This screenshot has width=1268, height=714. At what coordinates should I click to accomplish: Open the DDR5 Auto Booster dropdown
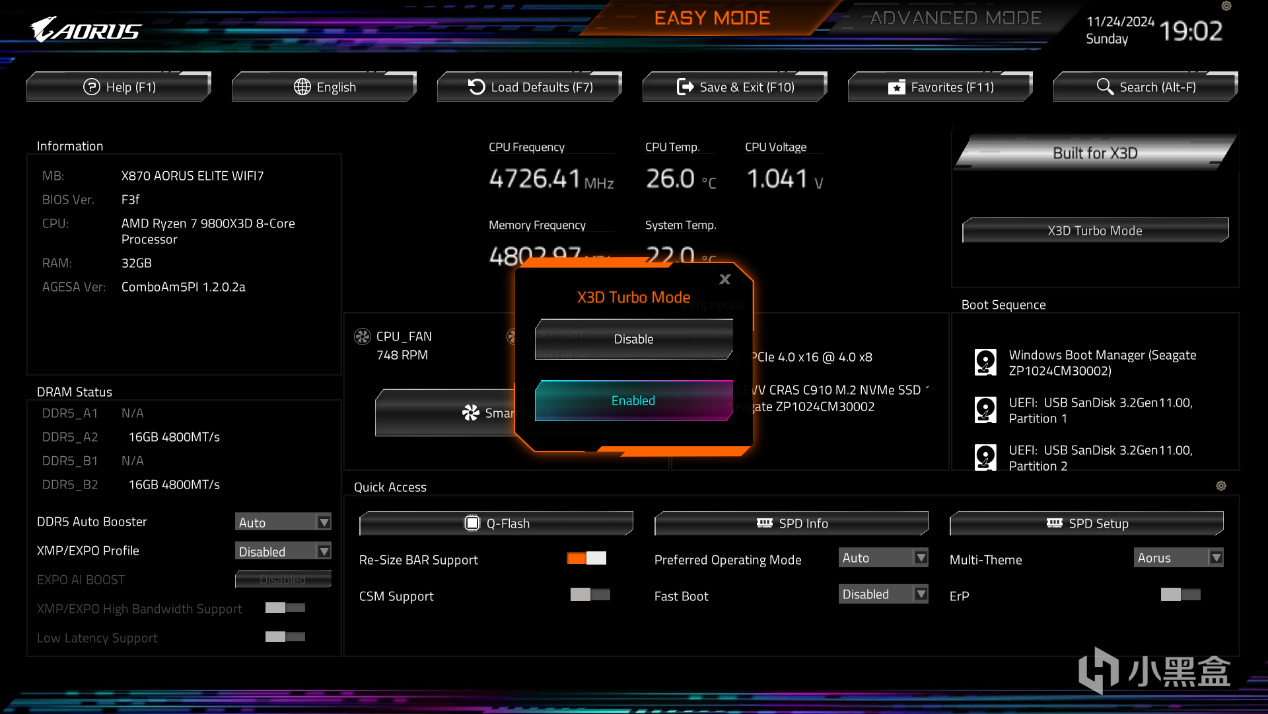(x=283, y=522)
